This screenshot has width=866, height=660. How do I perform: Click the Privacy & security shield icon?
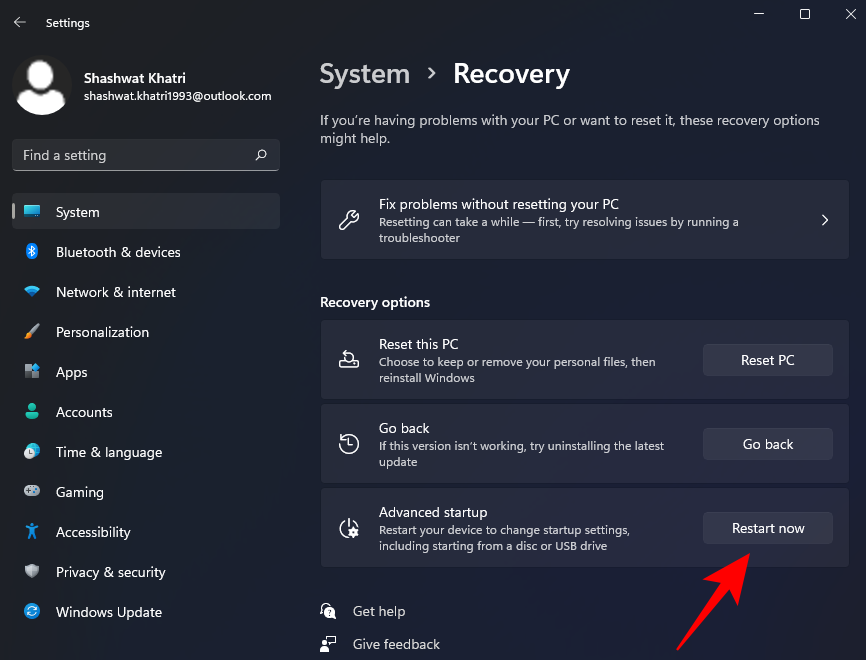(32, 572)
